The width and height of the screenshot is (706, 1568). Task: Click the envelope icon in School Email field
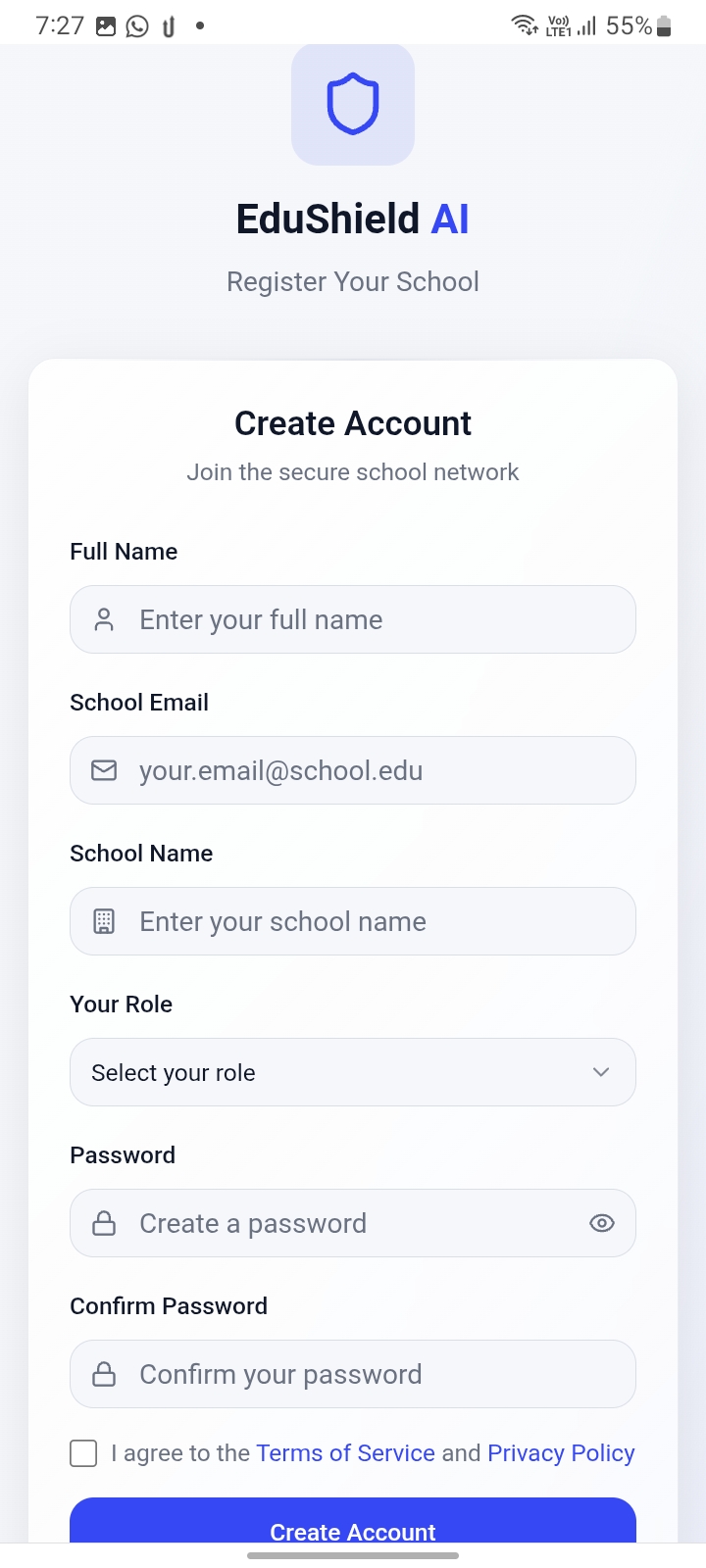(x=104, y=770)
